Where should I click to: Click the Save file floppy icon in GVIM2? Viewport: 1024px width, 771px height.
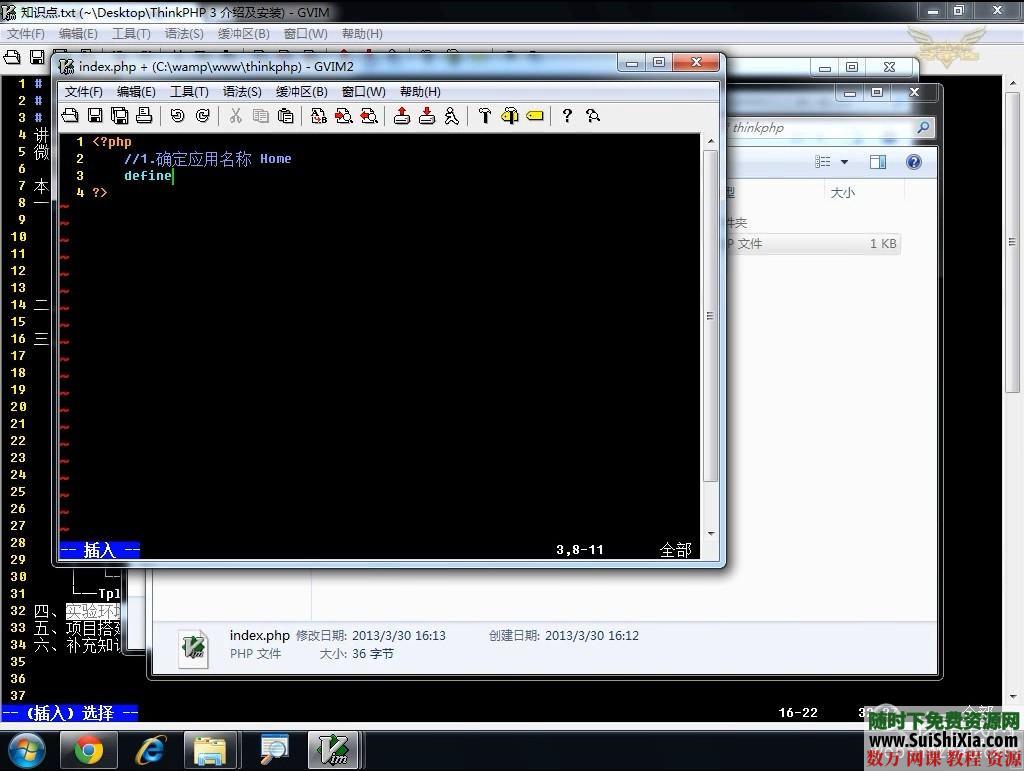click(95, 116)
